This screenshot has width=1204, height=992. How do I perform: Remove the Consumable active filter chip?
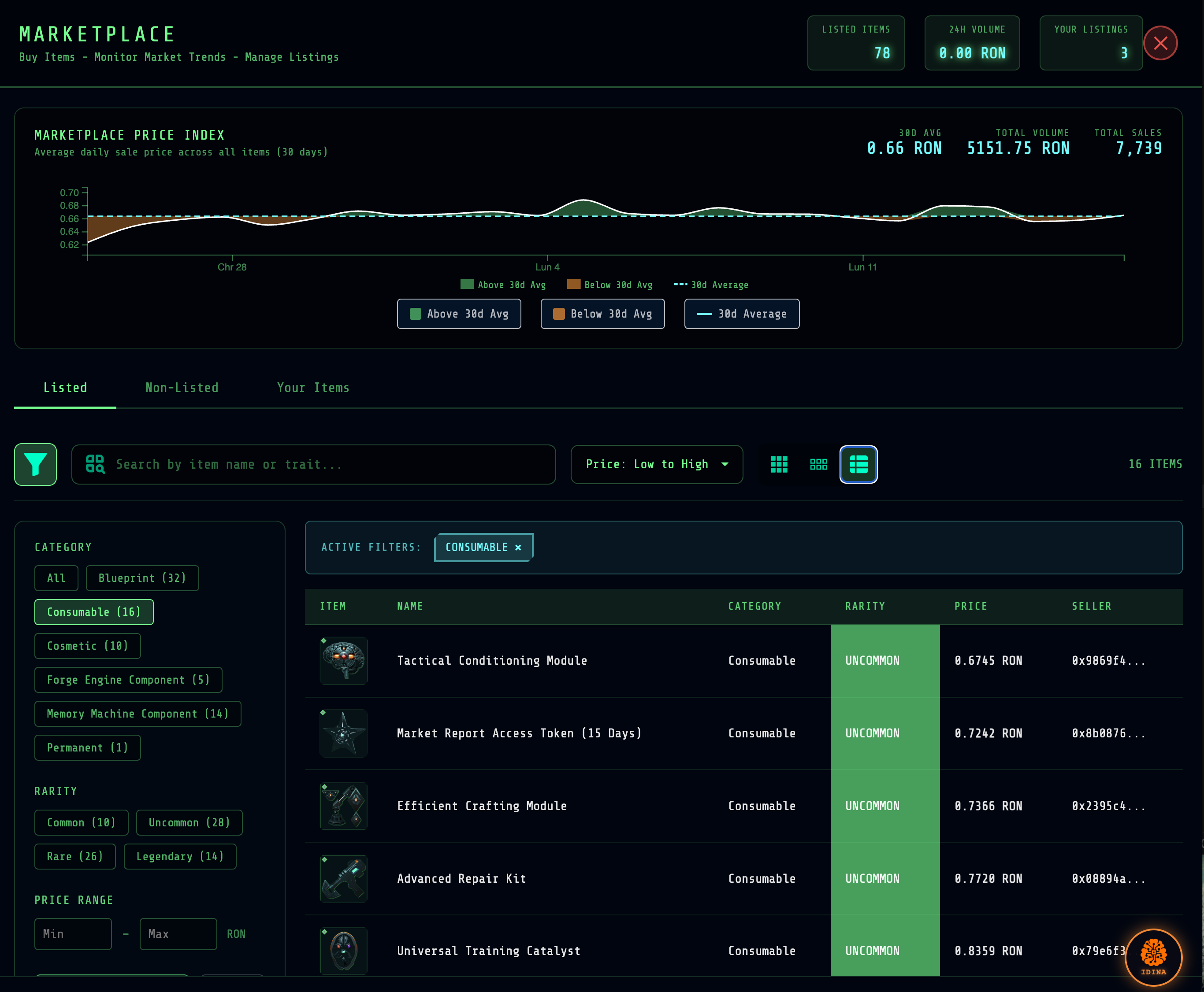pyautogui.click(x=518, y=548)
